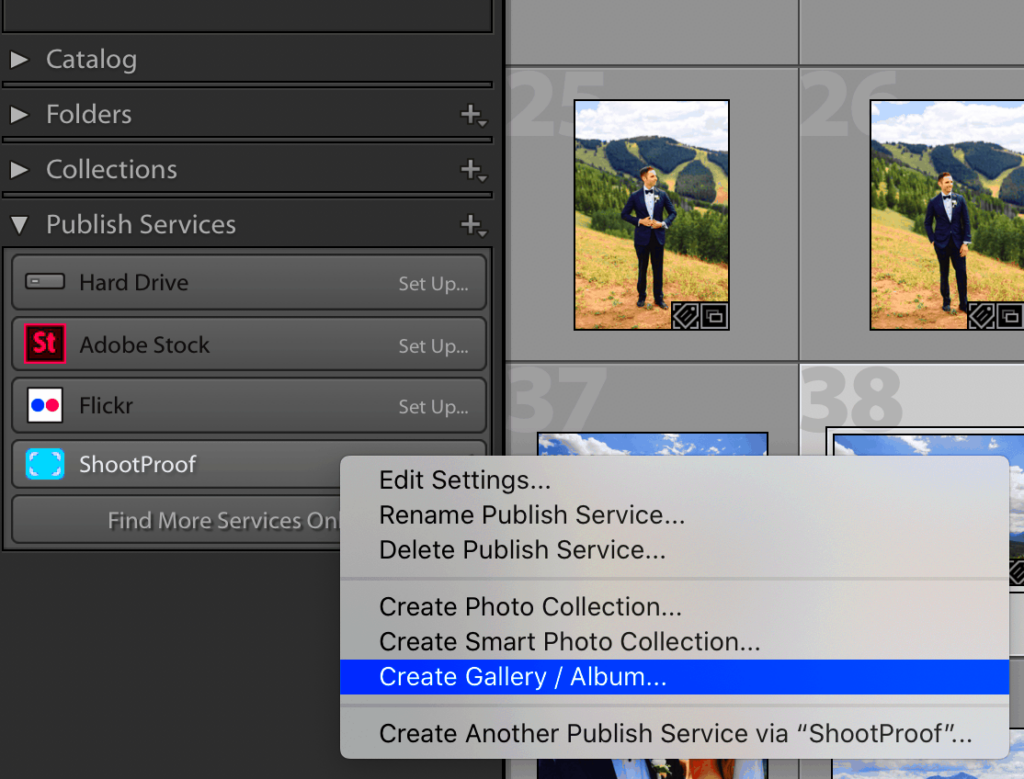This screenshot has width=1024, height=779.
Task: Select Rename Publish Service in the menu
Action: click(x=531, y=514)
